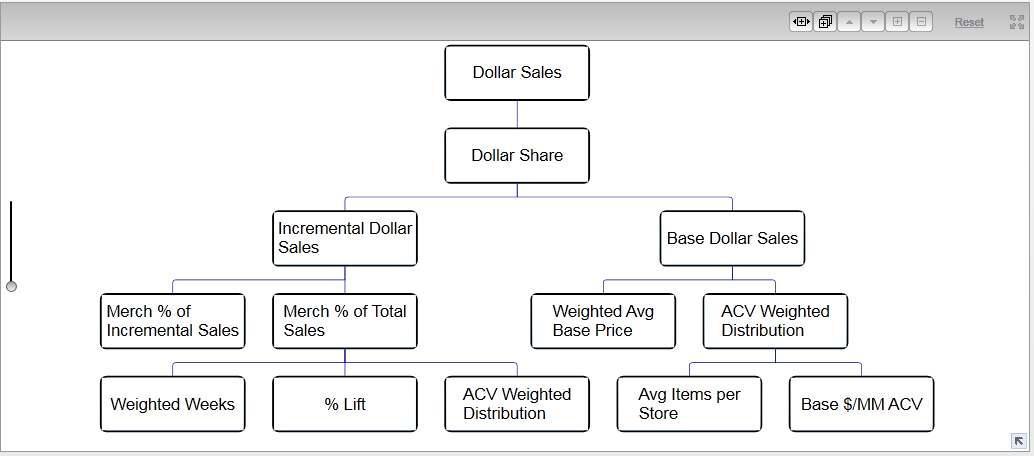Click the up arrow toolbar button
This screenshot has height=456, width=1034.
849,22
